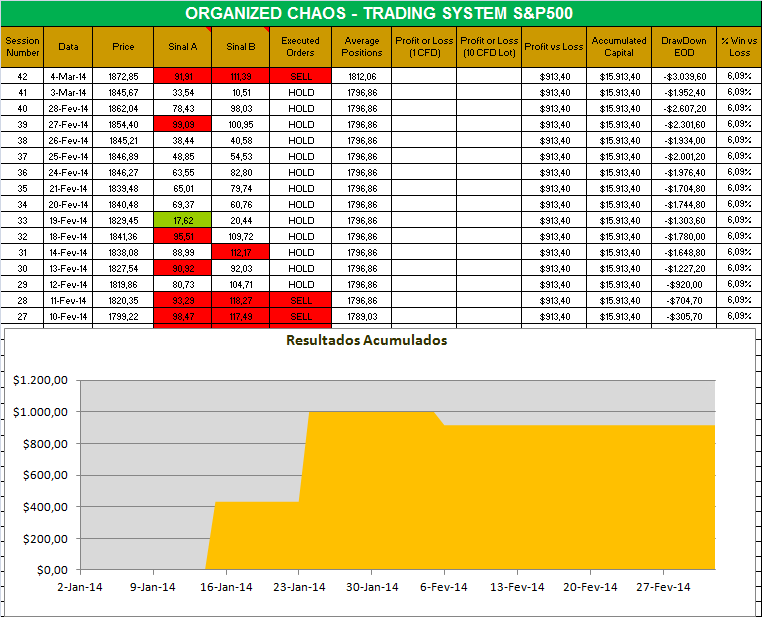762x617 pixels.
Task: Click the spreadsheet title ORGANIZED CHAOS banner
Action: click(x=381, y=13)
